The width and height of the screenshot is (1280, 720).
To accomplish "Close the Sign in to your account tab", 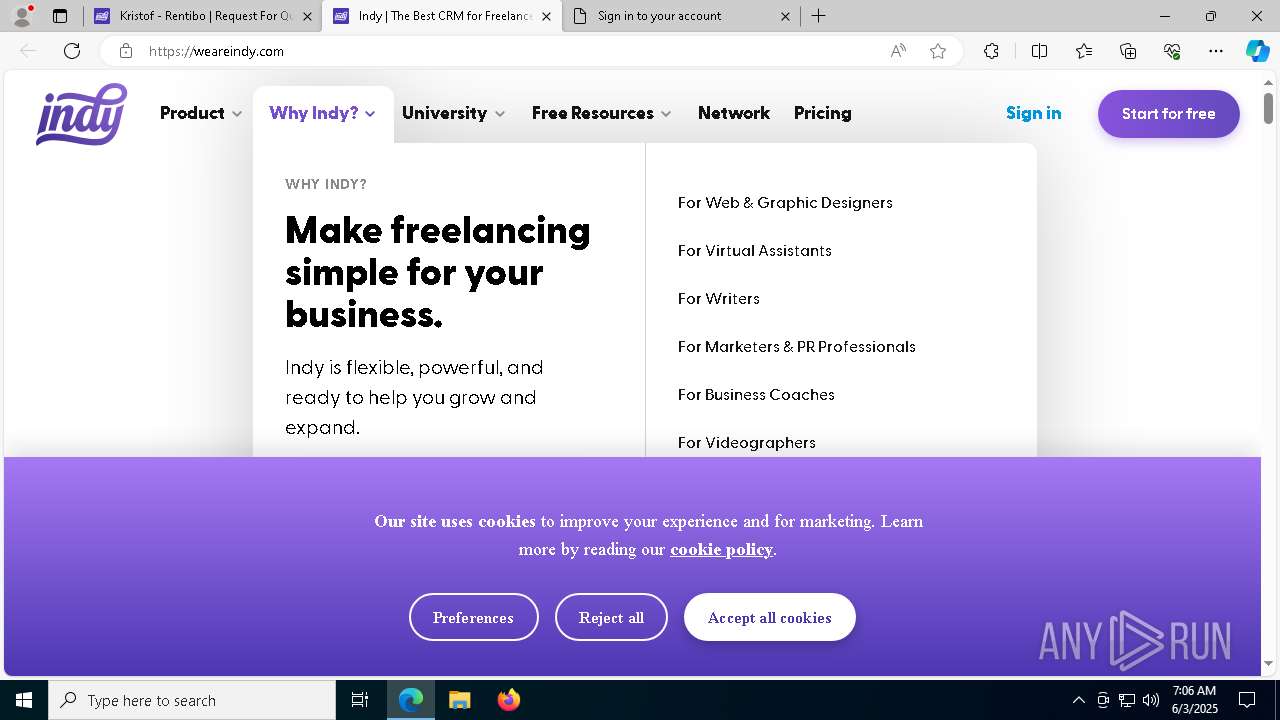I will 785,16.
